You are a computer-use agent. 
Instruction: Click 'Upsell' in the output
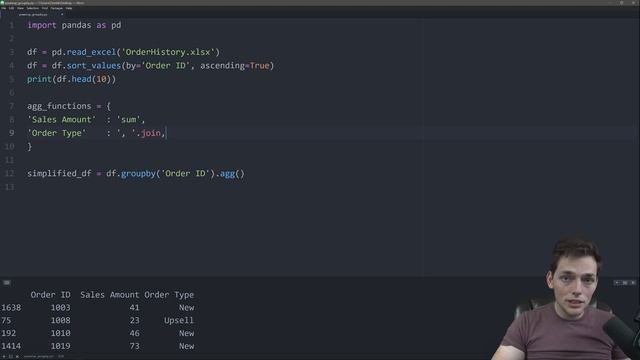click(x=179, y=320)
